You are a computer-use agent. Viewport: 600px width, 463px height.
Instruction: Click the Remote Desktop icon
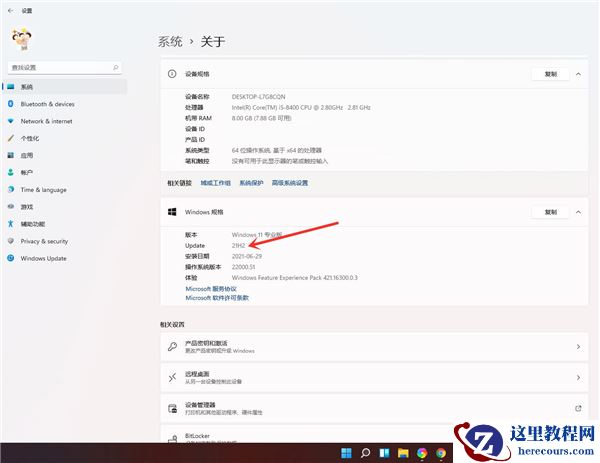coord(172,378)
